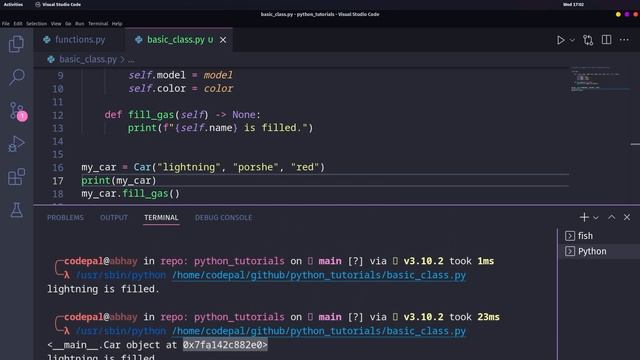
Task: Maximize the panel with the up chevron
Action: tap(611, 218)
